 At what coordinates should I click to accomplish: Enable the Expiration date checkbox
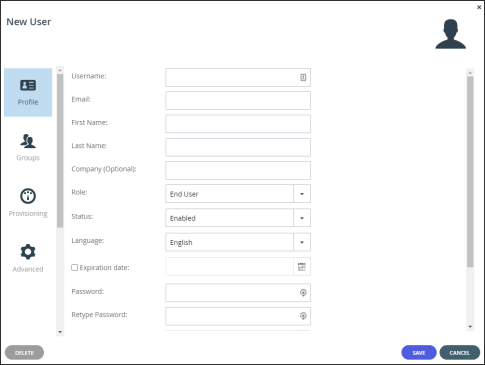click(75, 267)
